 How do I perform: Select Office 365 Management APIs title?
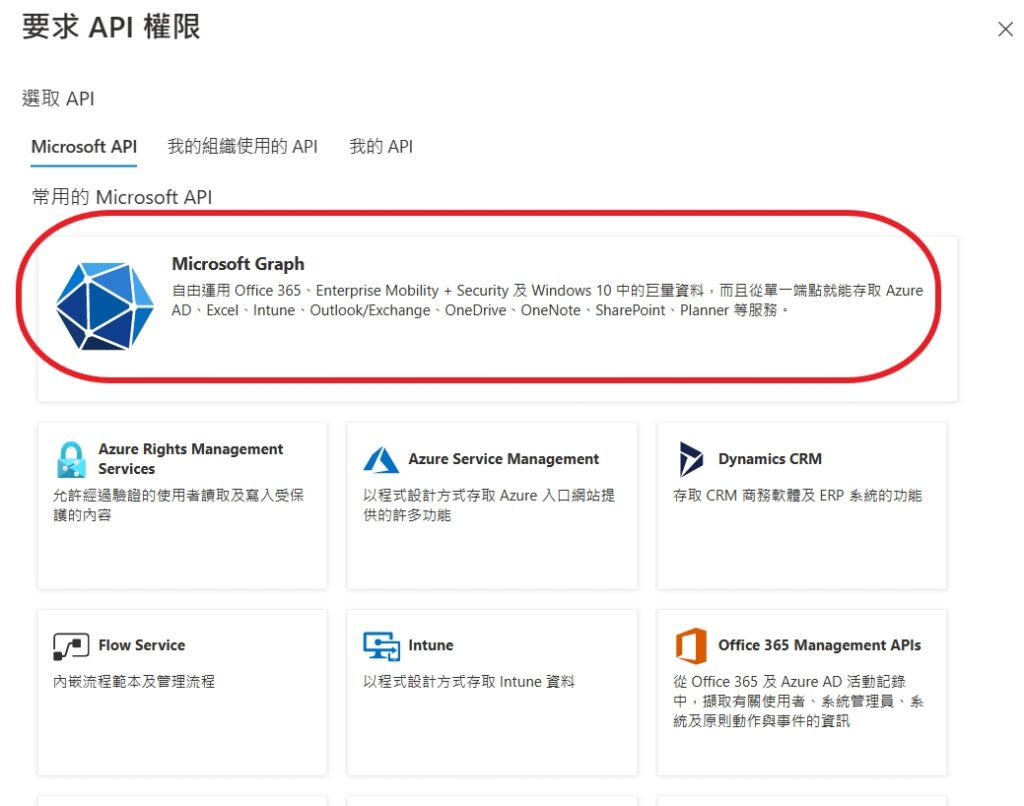(x=820, y=645)
